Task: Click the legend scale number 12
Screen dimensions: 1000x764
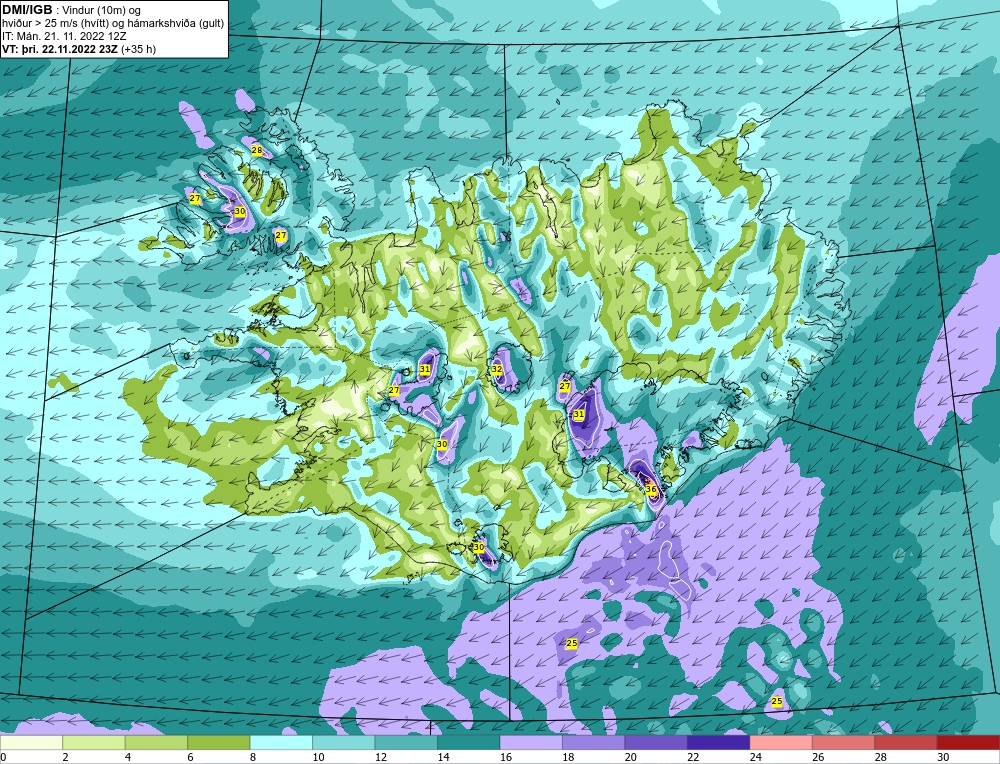Action: pyautogui.click(x=381, y=757)
